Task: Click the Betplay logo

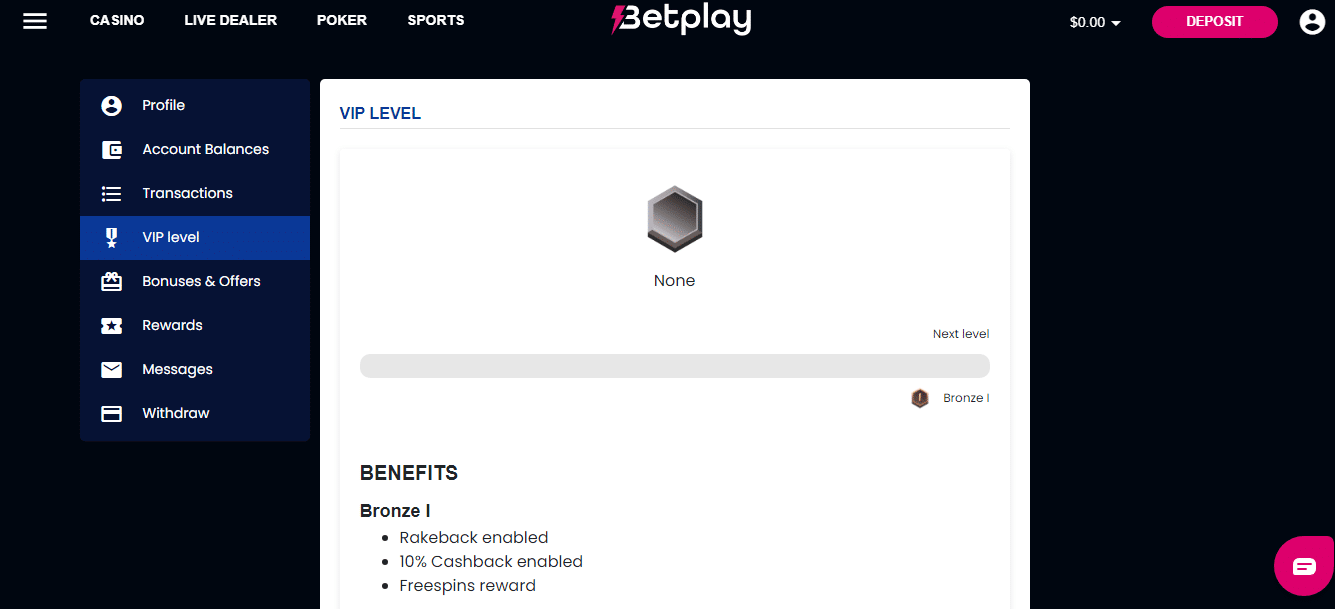Action: click(x=681, y=18)
